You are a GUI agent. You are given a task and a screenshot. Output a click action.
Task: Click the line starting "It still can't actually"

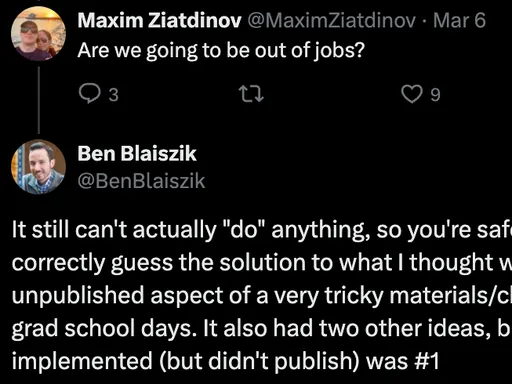coord(262,230)
